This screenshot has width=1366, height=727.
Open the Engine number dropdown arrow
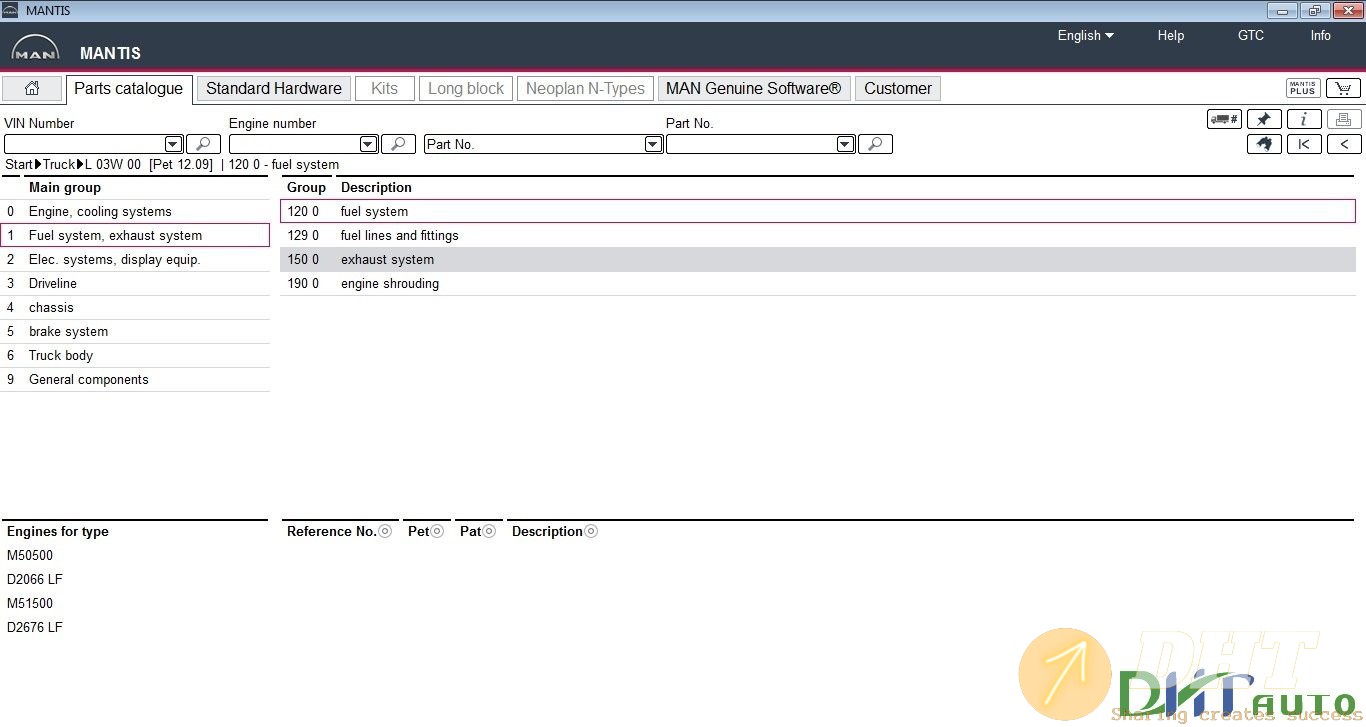[x=368, y=144]
